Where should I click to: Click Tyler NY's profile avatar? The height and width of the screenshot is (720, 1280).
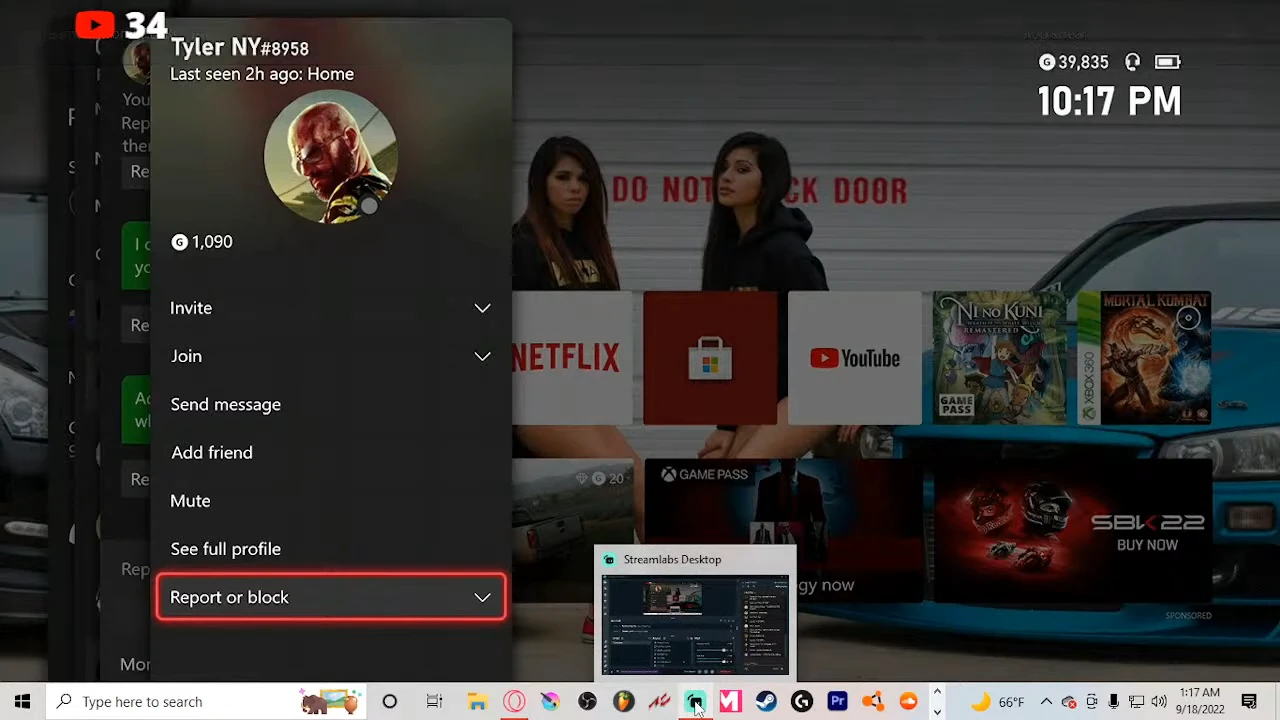tap(330, 157)
